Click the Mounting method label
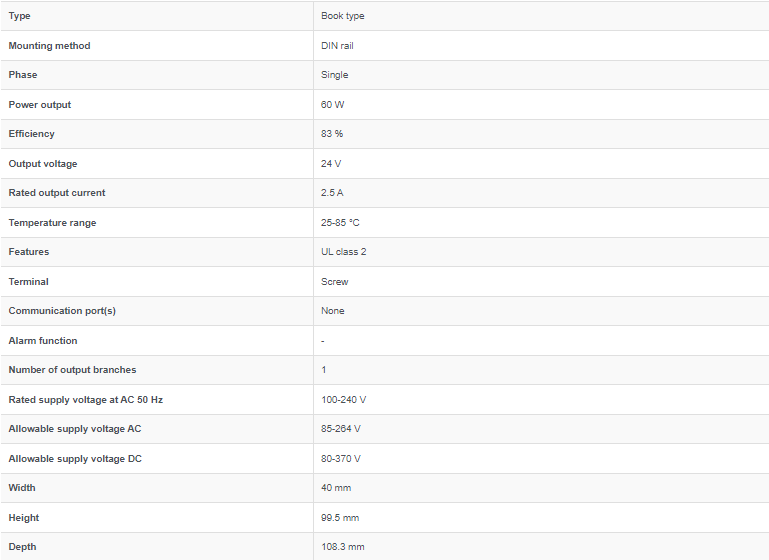Image resolution: width=769 pixels, height=560 pixels. point(49,46)
